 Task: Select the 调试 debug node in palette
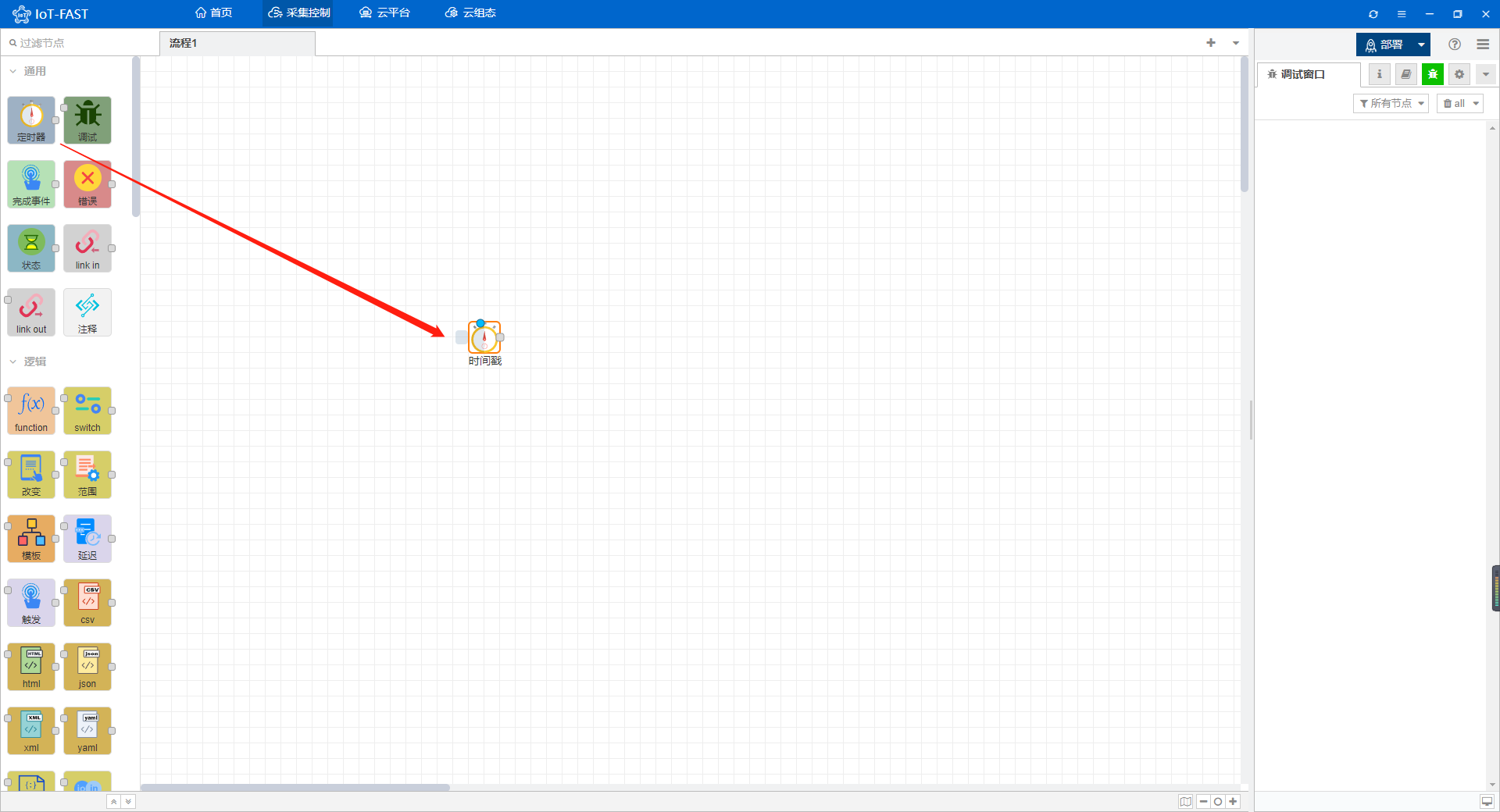click(87, 120)
